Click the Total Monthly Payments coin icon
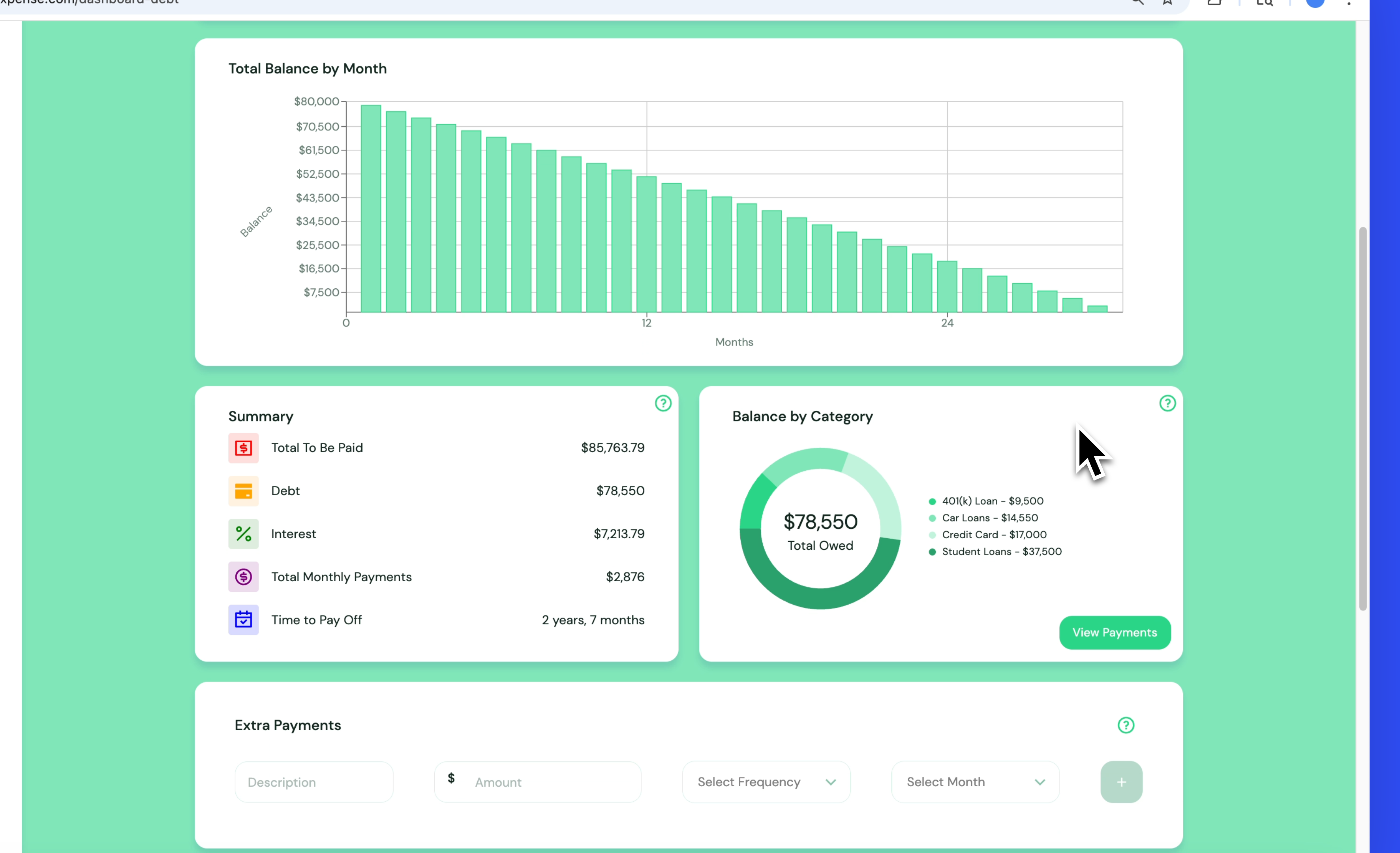The width and height of the screenshot is (1400, 853). [x=243, y=577]
